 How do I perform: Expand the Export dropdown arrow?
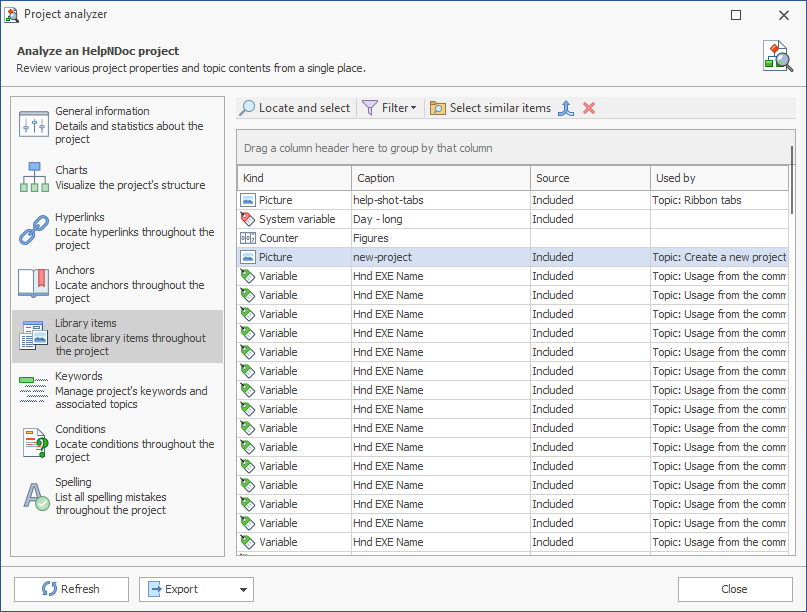click(x=244, y=590)
